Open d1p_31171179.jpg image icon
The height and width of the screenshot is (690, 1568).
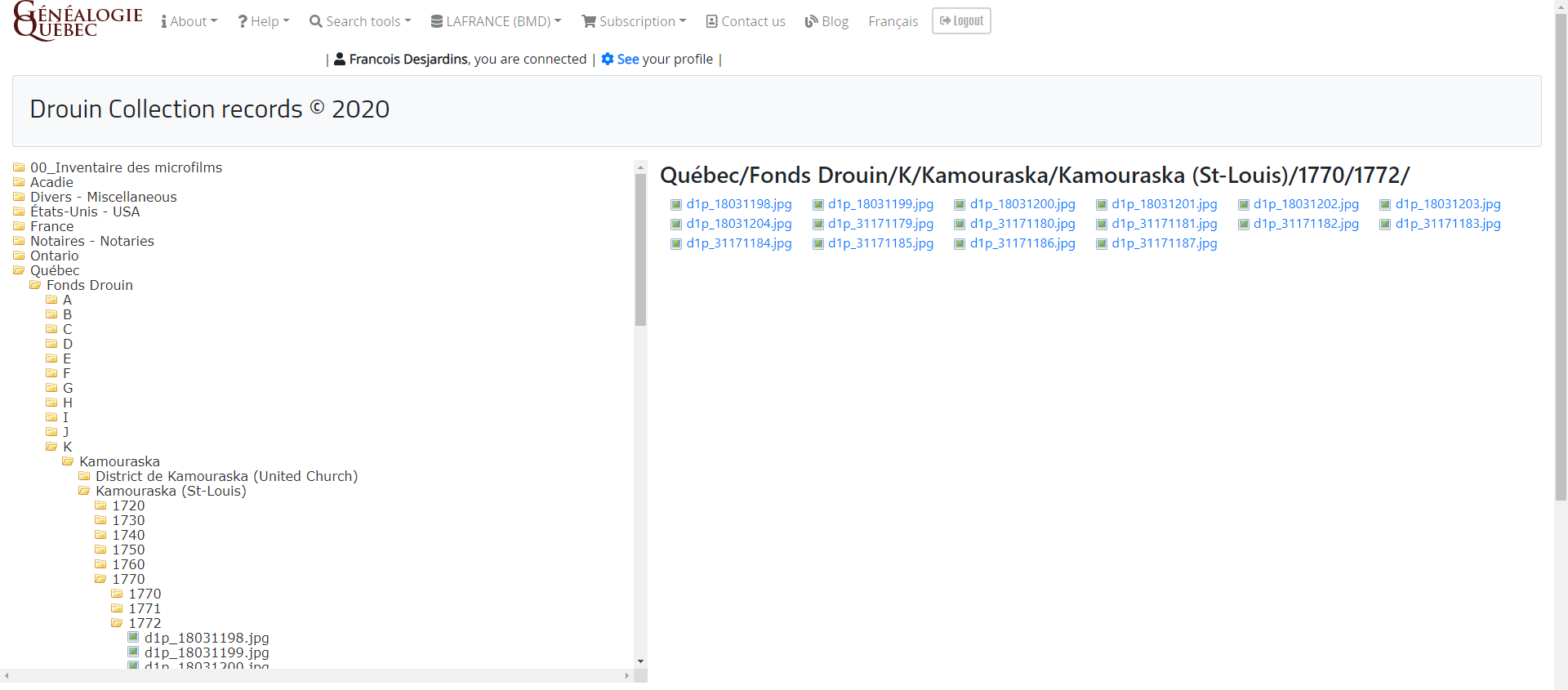817,224
